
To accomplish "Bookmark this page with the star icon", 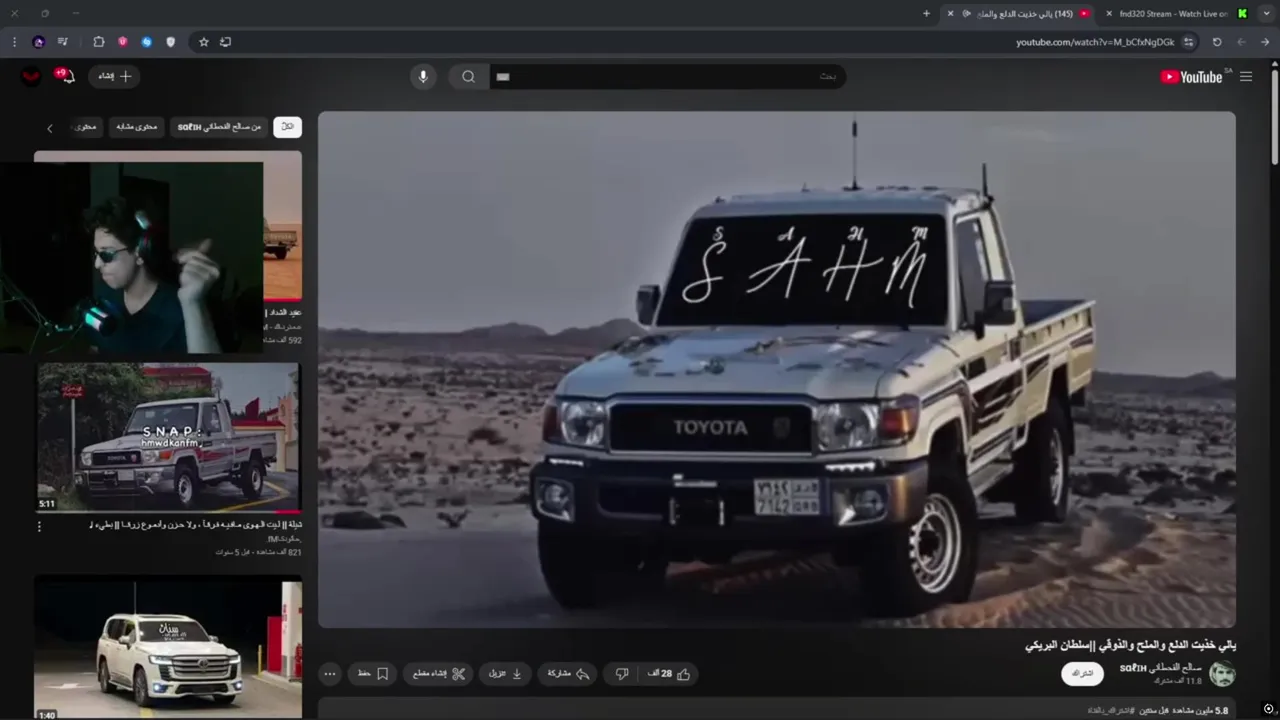I will pyautogui.click(x=204, y=42).
